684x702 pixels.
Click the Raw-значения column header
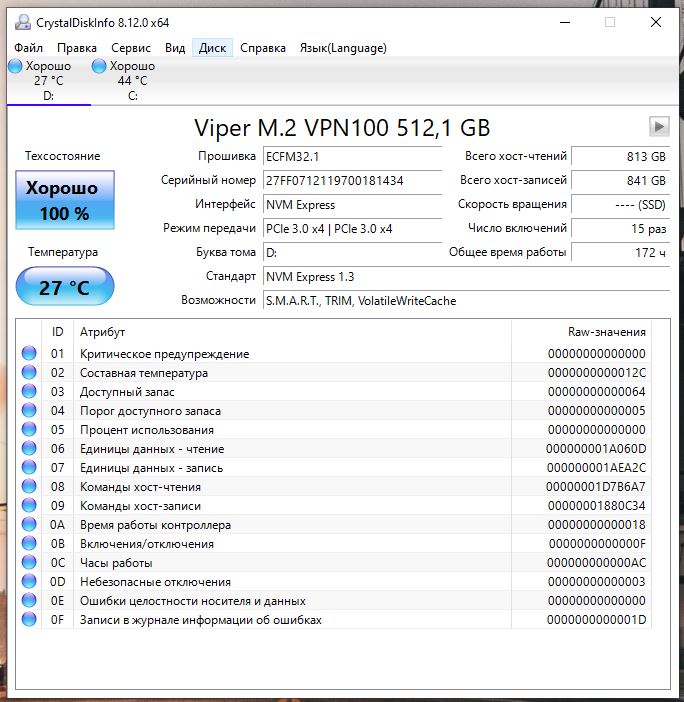[581, 332]
